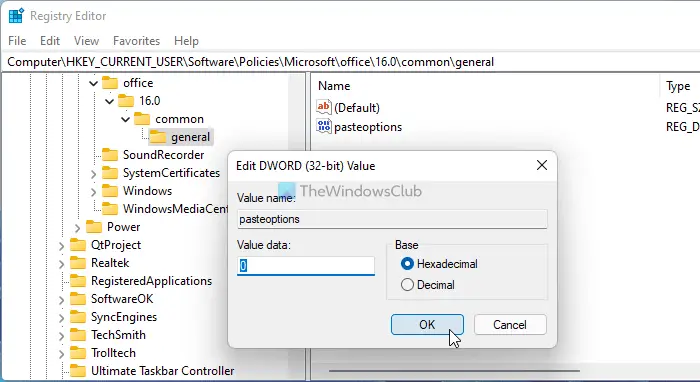The height and width of the screenshot is (382, 700).
Task: Click the Value data field
Action: pyautogui.click(x=306, y=266)
